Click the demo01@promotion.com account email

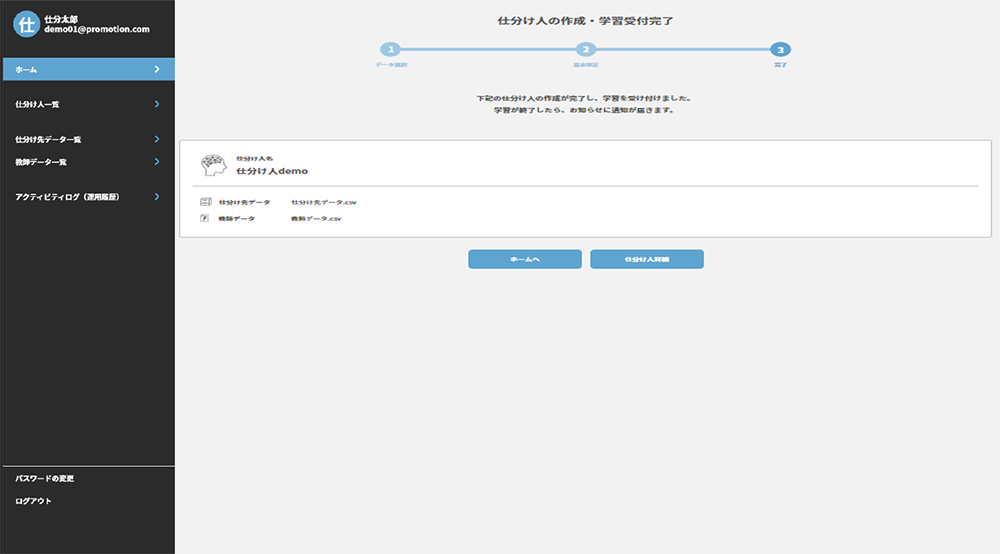pos(97,30)
